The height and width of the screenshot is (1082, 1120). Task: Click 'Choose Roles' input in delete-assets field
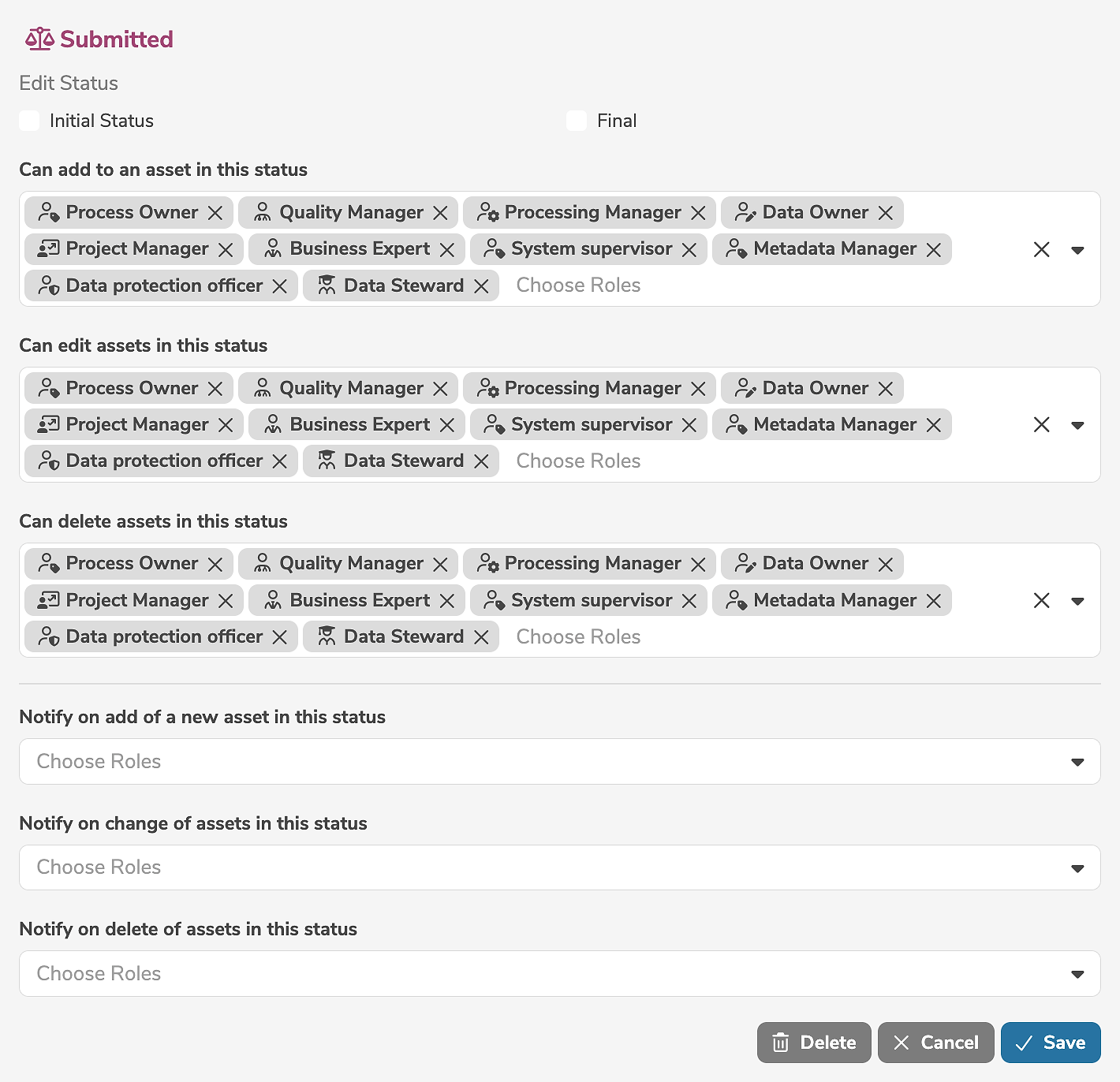(x=578, y=637)
